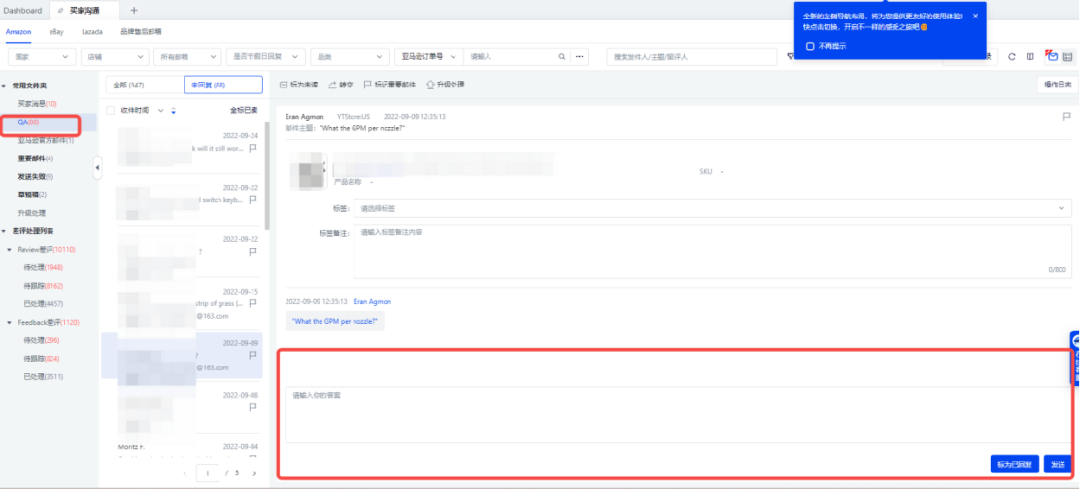Flag the message dated 2022-09-15
1080x489 pixels.
[x=253, y=303]
